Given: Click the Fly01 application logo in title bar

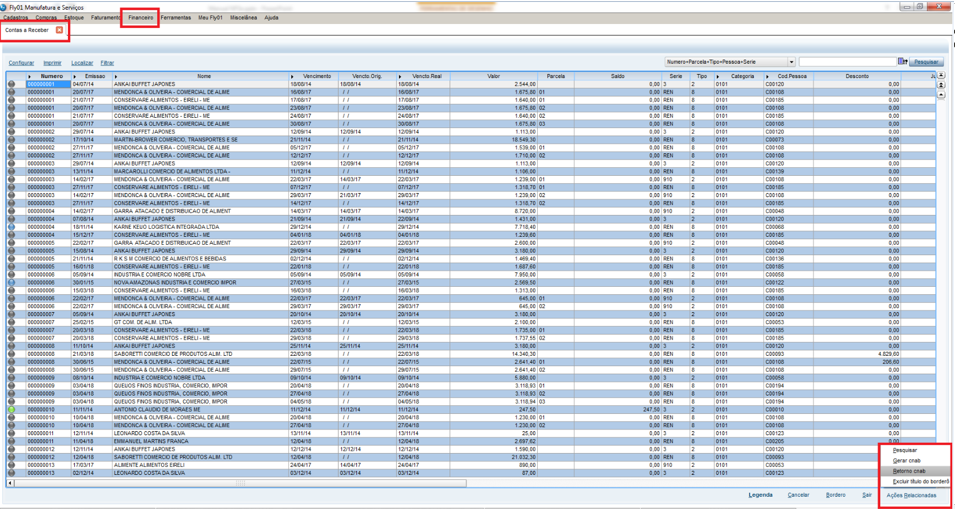Looking at the screenshot, I should tap(5, 5).
